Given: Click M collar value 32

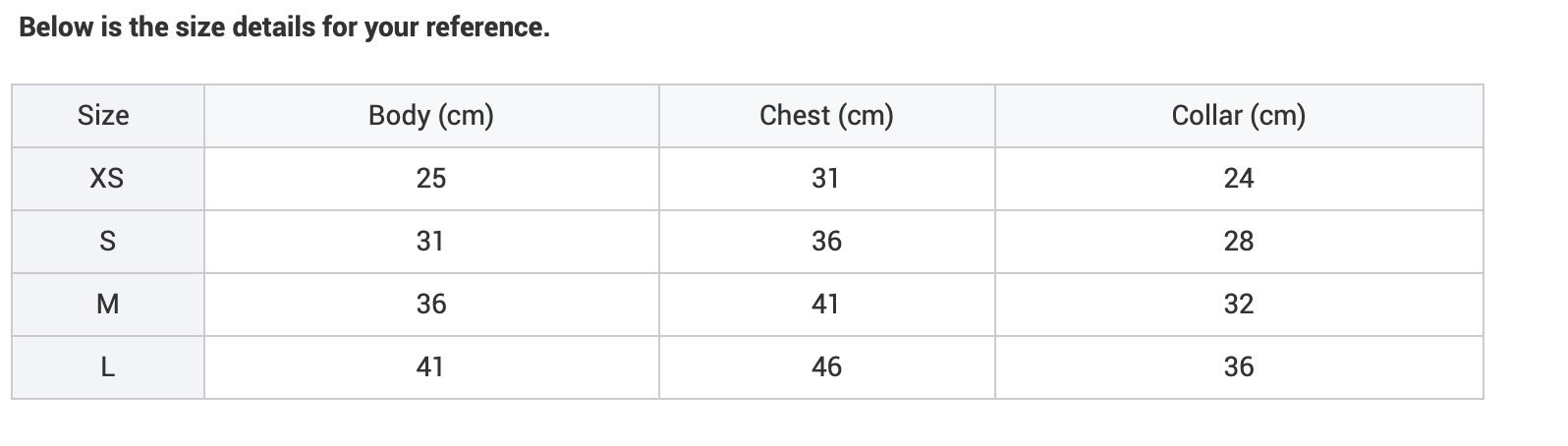Looking at the screenshot, I should coord(1239,305).
